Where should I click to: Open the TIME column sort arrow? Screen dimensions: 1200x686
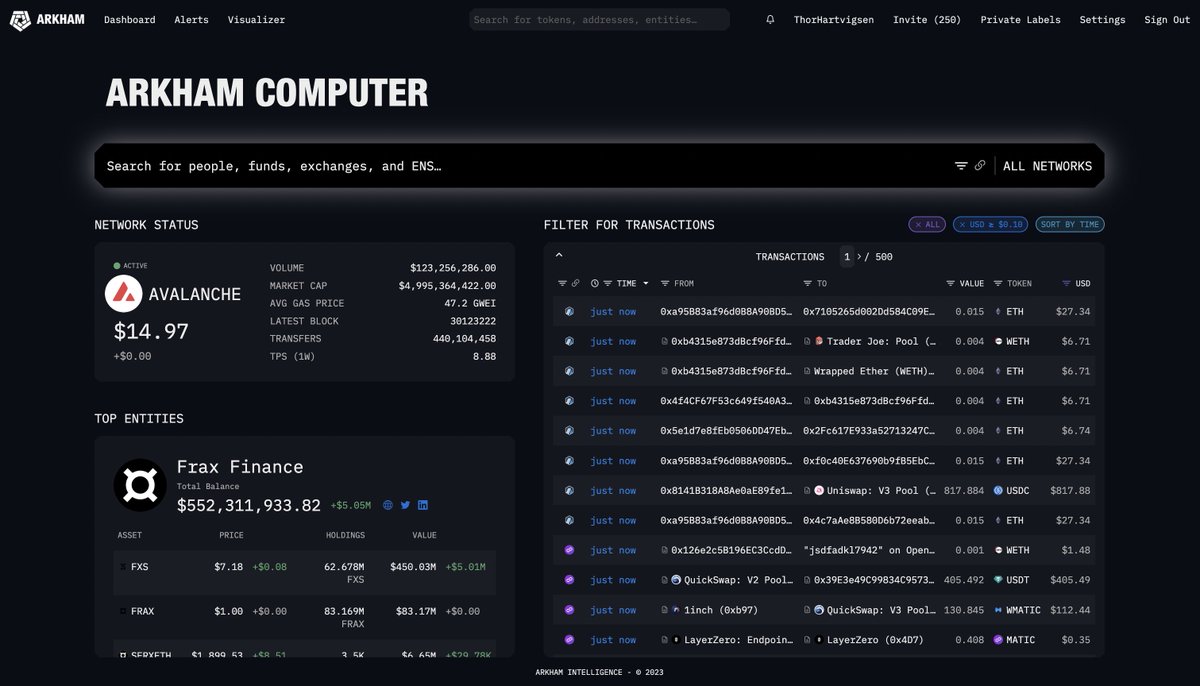click(x=646, y=284)
